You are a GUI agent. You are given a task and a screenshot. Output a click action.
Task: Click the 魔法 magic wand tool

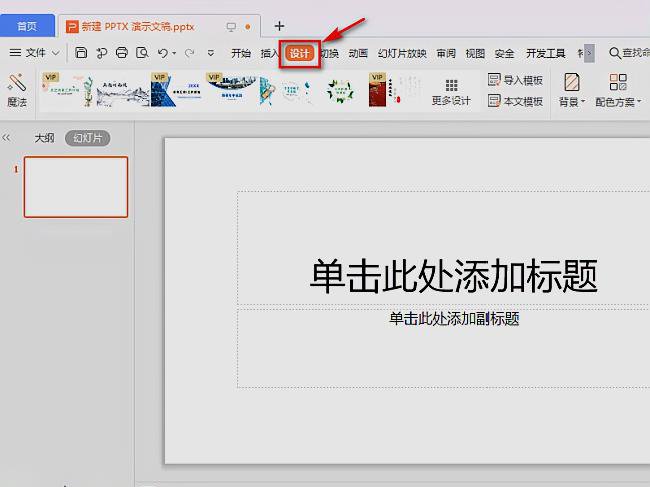click(x=17, y=91)
